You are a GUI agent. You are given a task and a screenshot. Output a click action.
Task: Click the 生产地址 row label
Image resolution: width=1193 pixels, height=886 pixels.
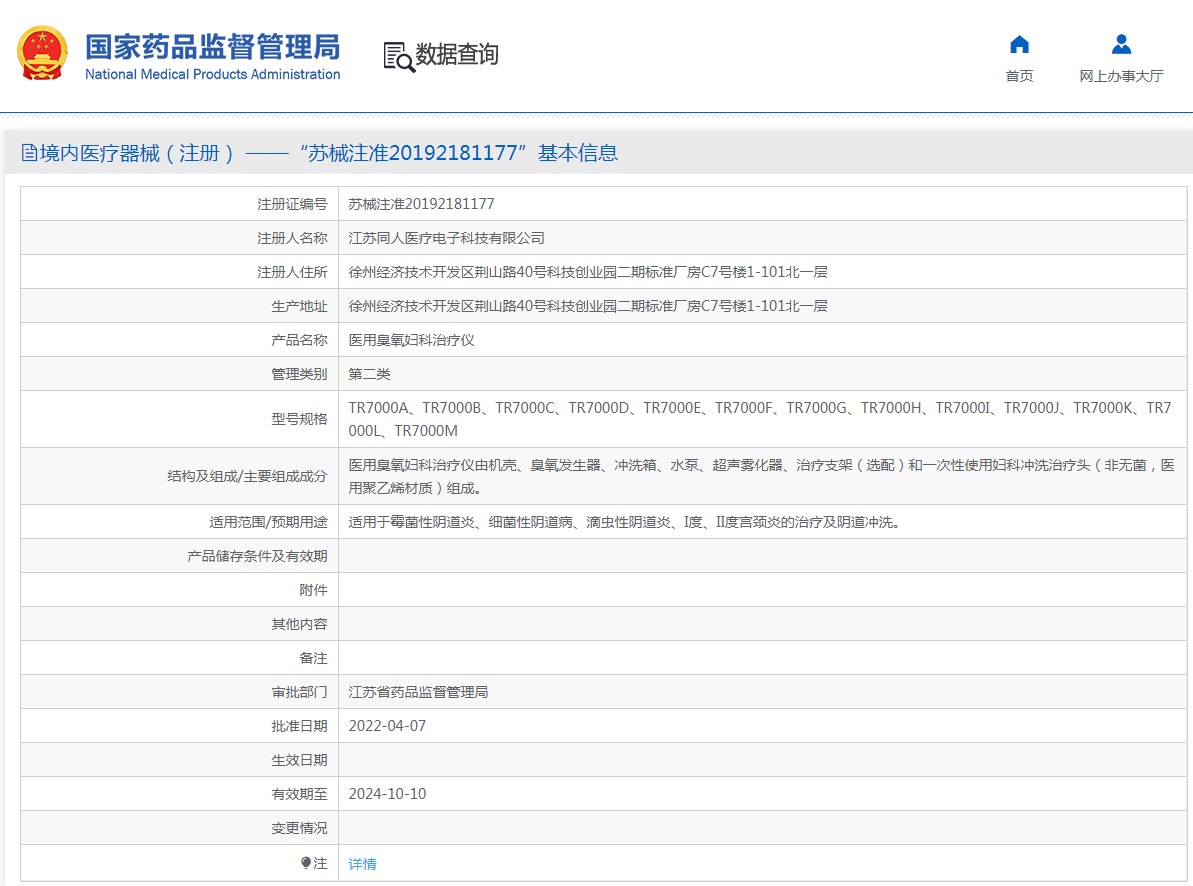click(x=299, y=306)
